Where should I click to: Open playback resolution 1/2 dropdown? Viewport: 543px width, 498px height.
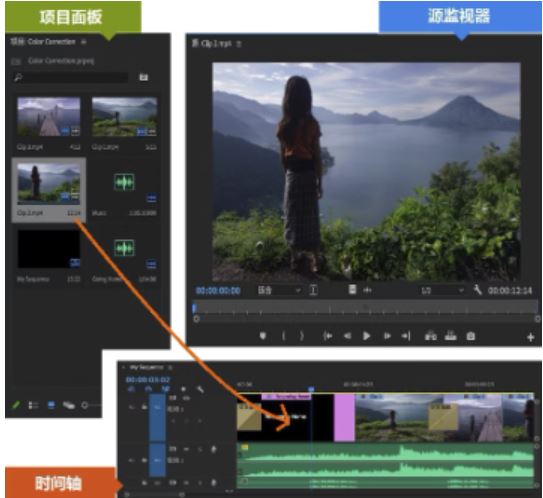[x=442, y=290]
